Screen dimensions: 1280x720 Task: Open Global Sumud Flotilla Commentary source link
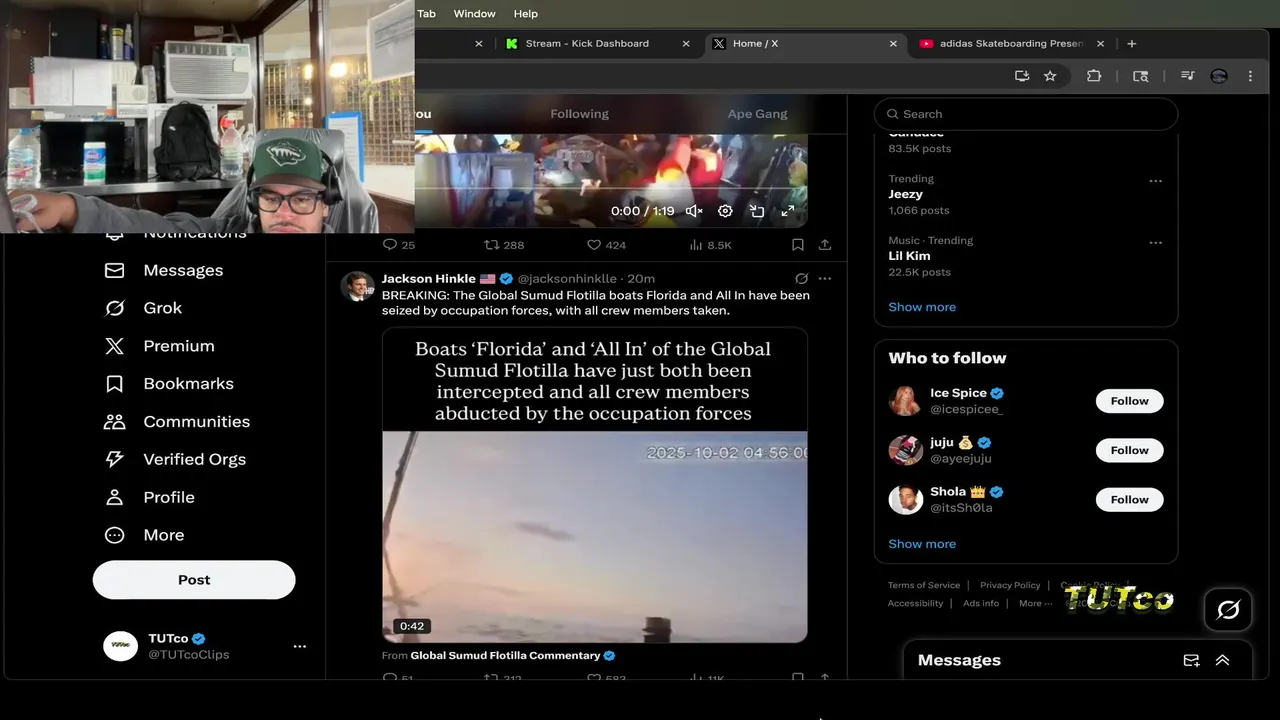(x=505, y=656)
